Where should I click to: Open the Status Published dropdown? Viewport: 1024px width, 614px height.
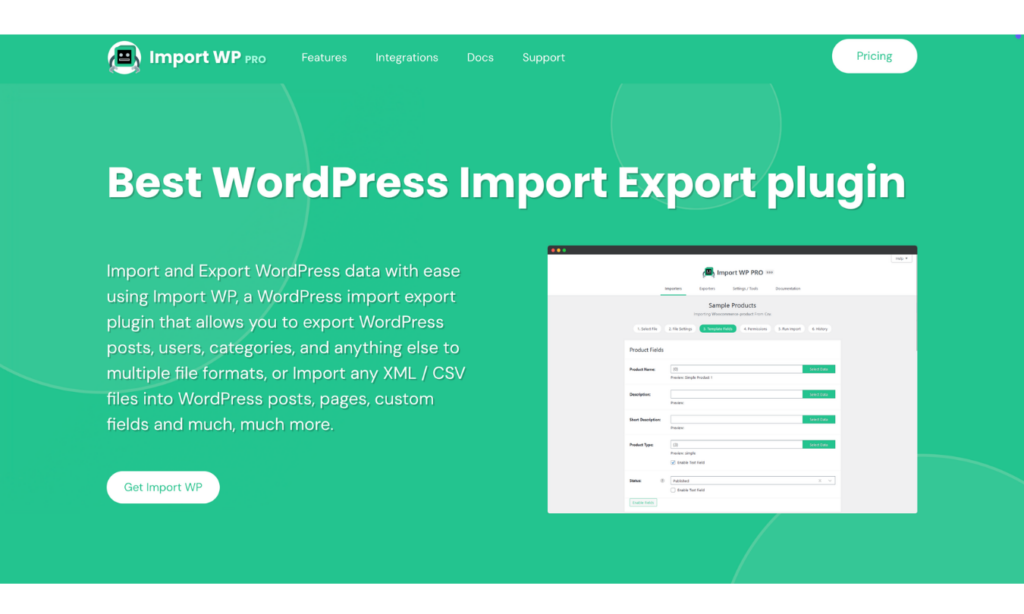[x=752, y=481]
